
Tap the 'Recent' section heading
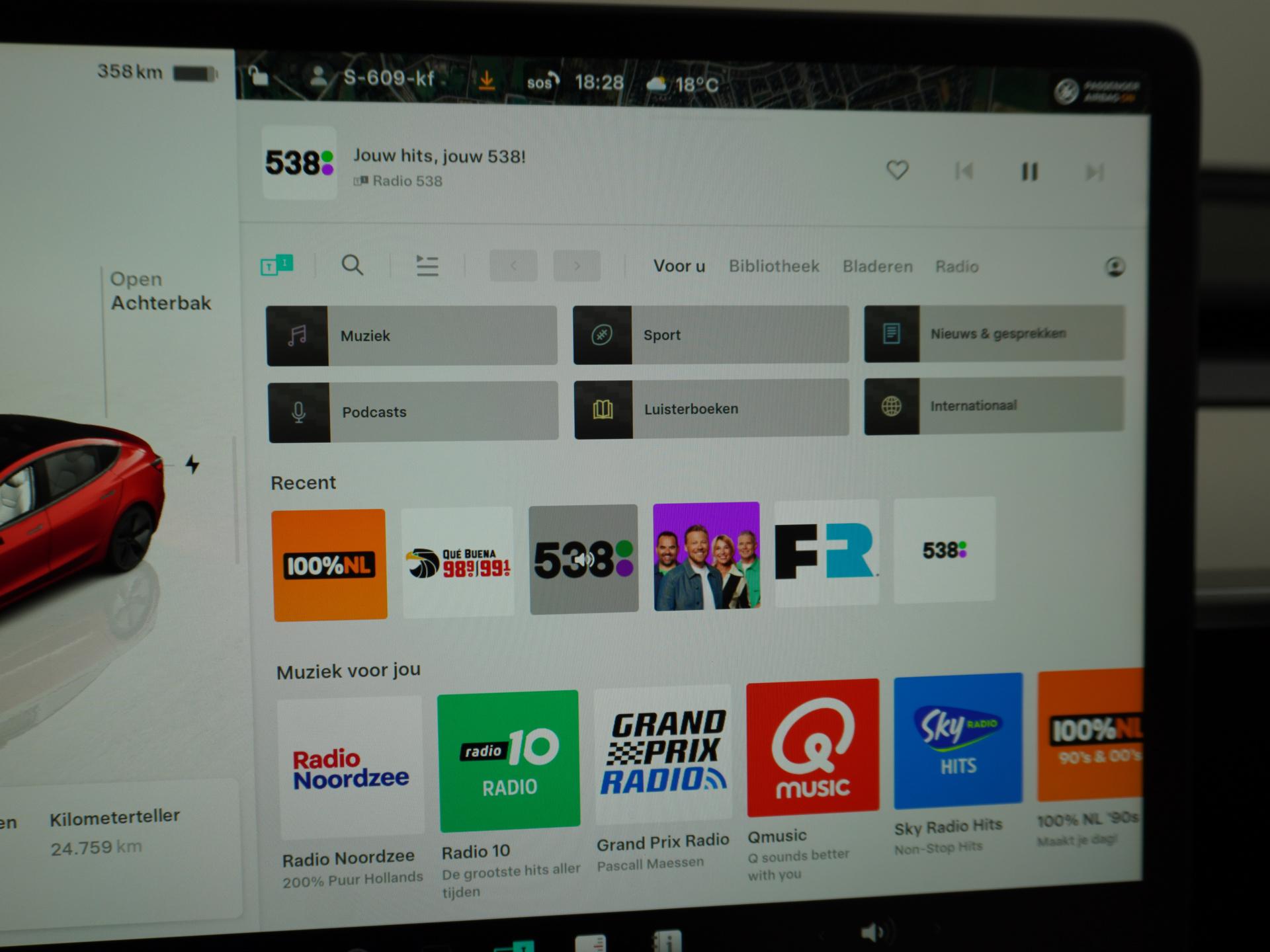click(x=303, y=483)
